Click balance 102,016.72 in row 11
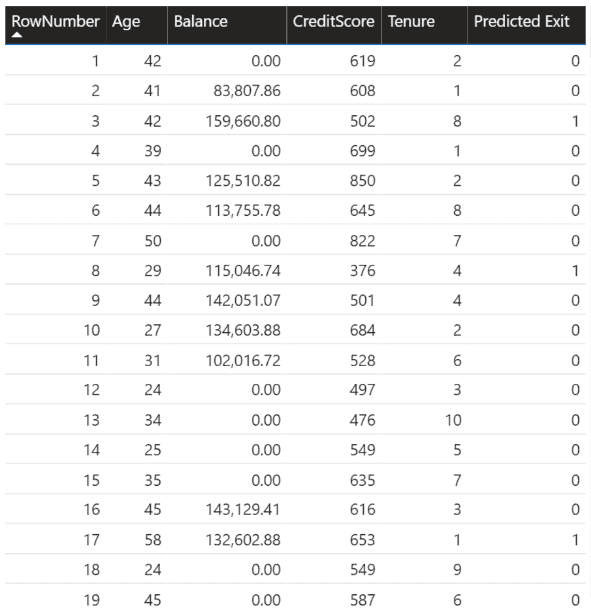Image resolution: width=591 pixels, height=616 pixels. 243,361
